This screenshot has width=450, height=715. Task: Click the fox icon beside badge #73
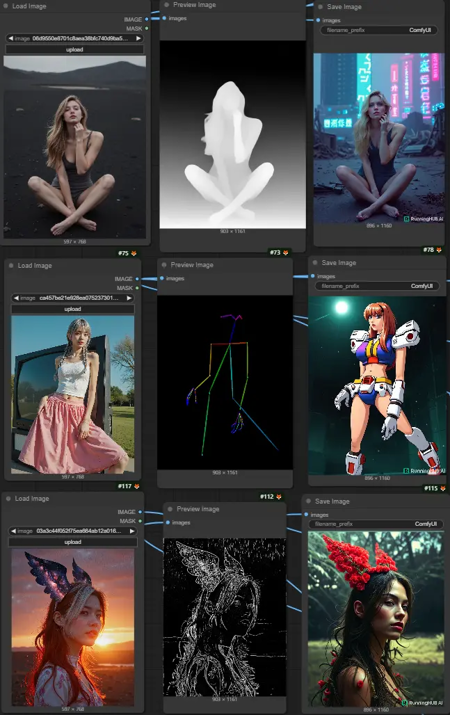point(285,252)
